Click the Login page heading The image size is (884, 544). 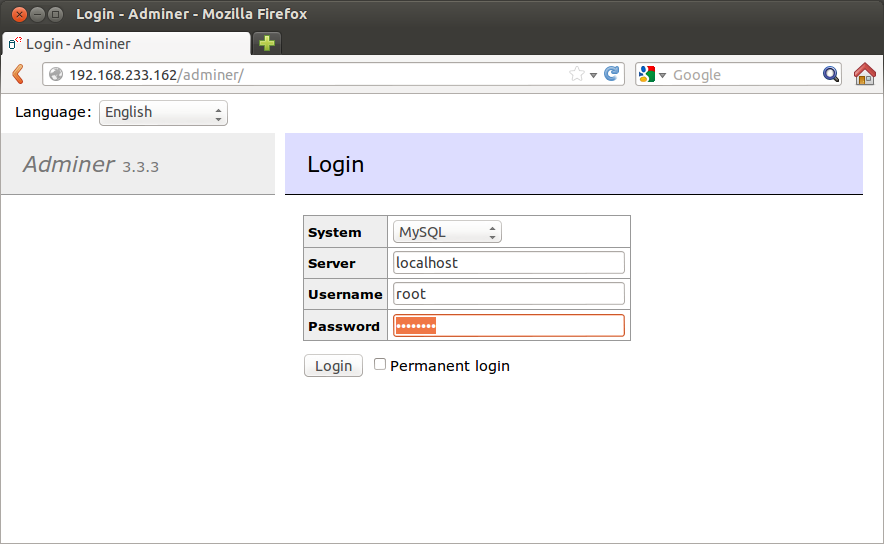(335, 164)
